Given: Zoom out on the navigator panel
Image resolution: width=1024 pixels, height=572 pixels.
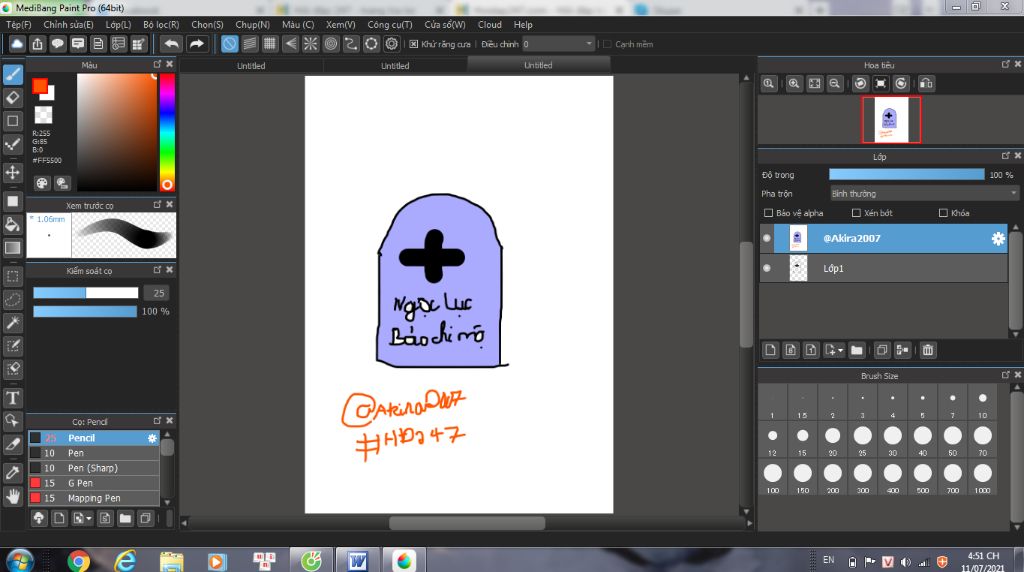Looking at the screenshot, I should click(x=835, y=84).
